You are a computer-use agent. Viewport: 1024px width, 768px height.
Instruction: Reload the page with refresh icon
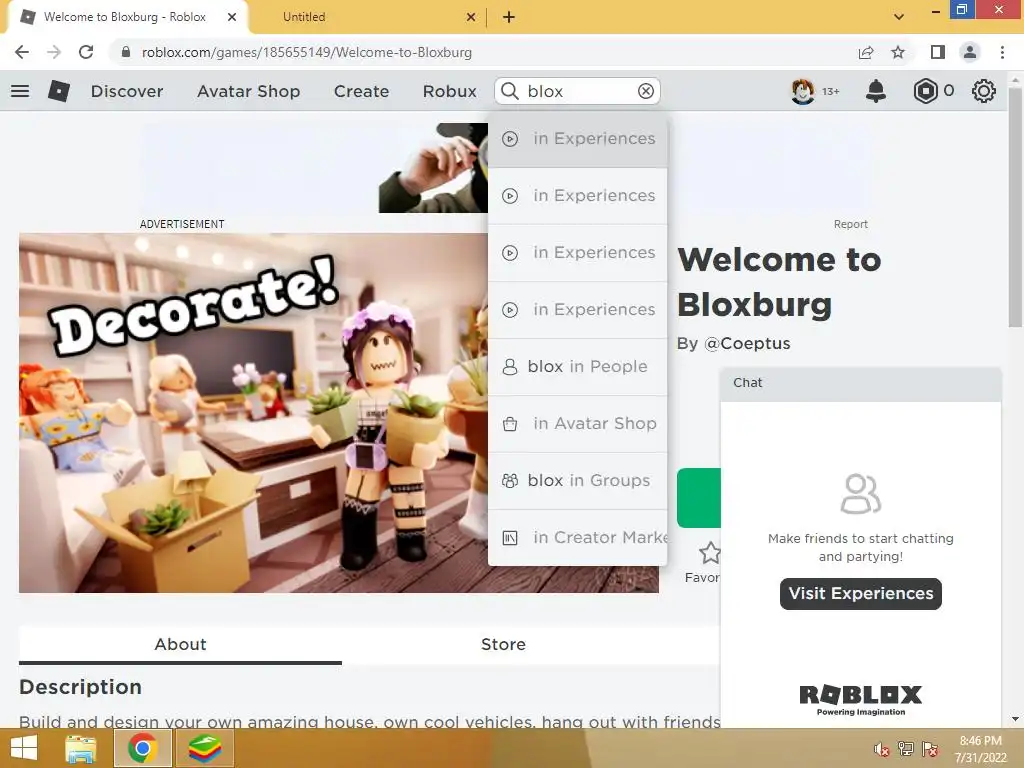point(86,52)
